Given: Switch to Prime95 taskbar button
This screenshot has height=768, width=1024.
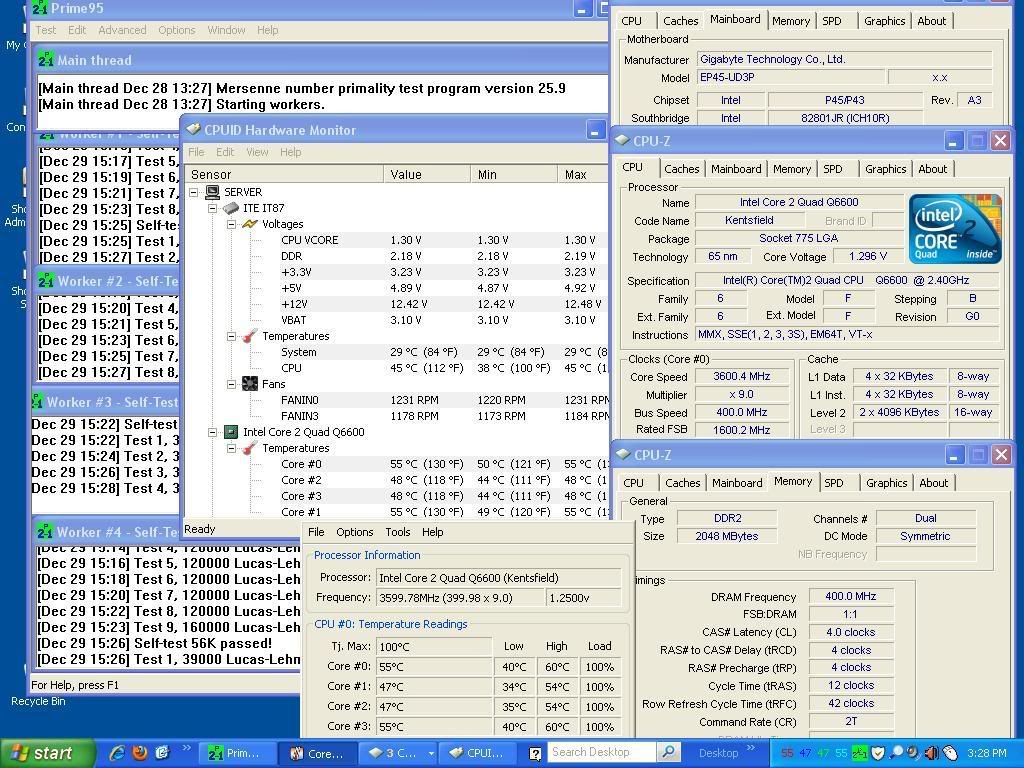Looking at the screenshot, I should [236, 754].
